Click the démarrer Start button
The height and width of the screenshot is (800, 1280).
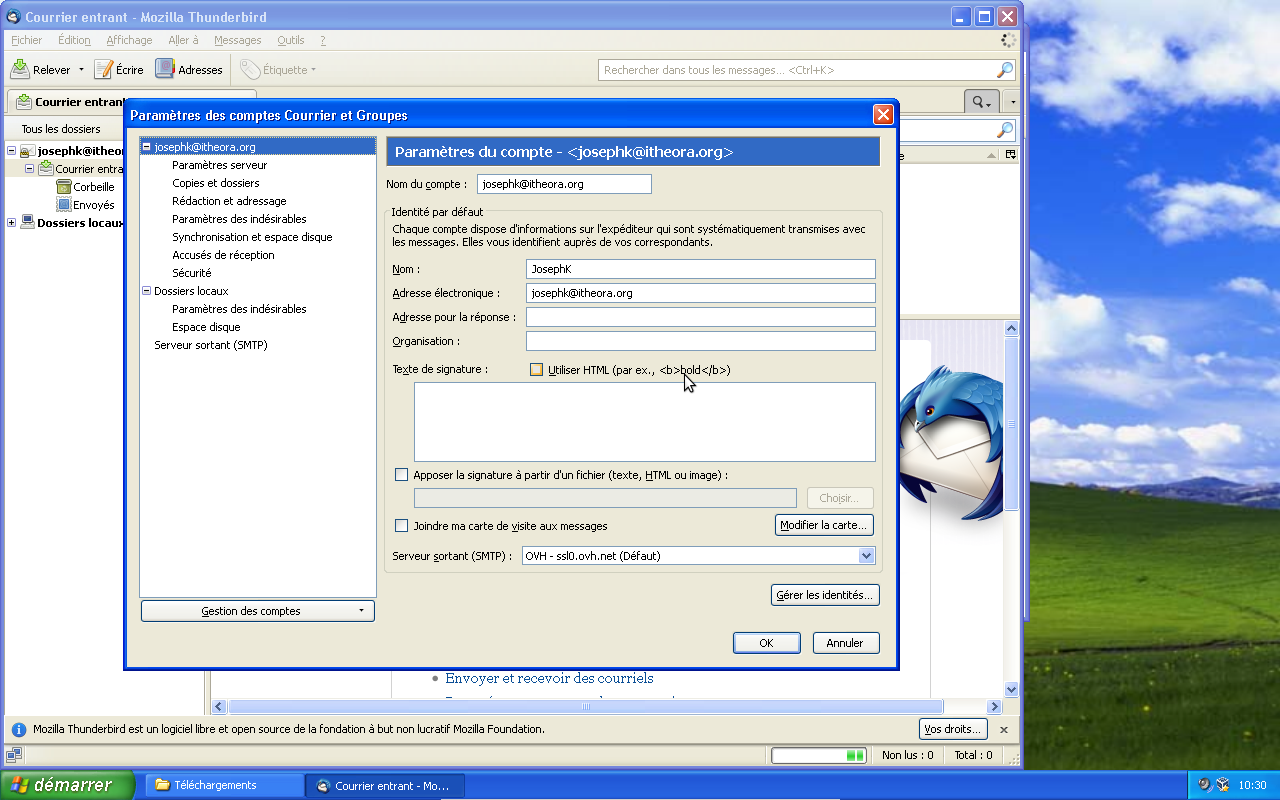coord(67,785)
